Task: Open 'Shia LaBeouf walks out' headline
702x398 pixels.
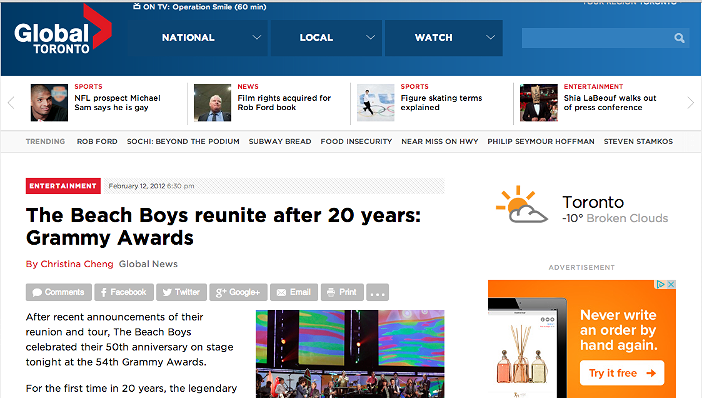Action: click(610, 103)
